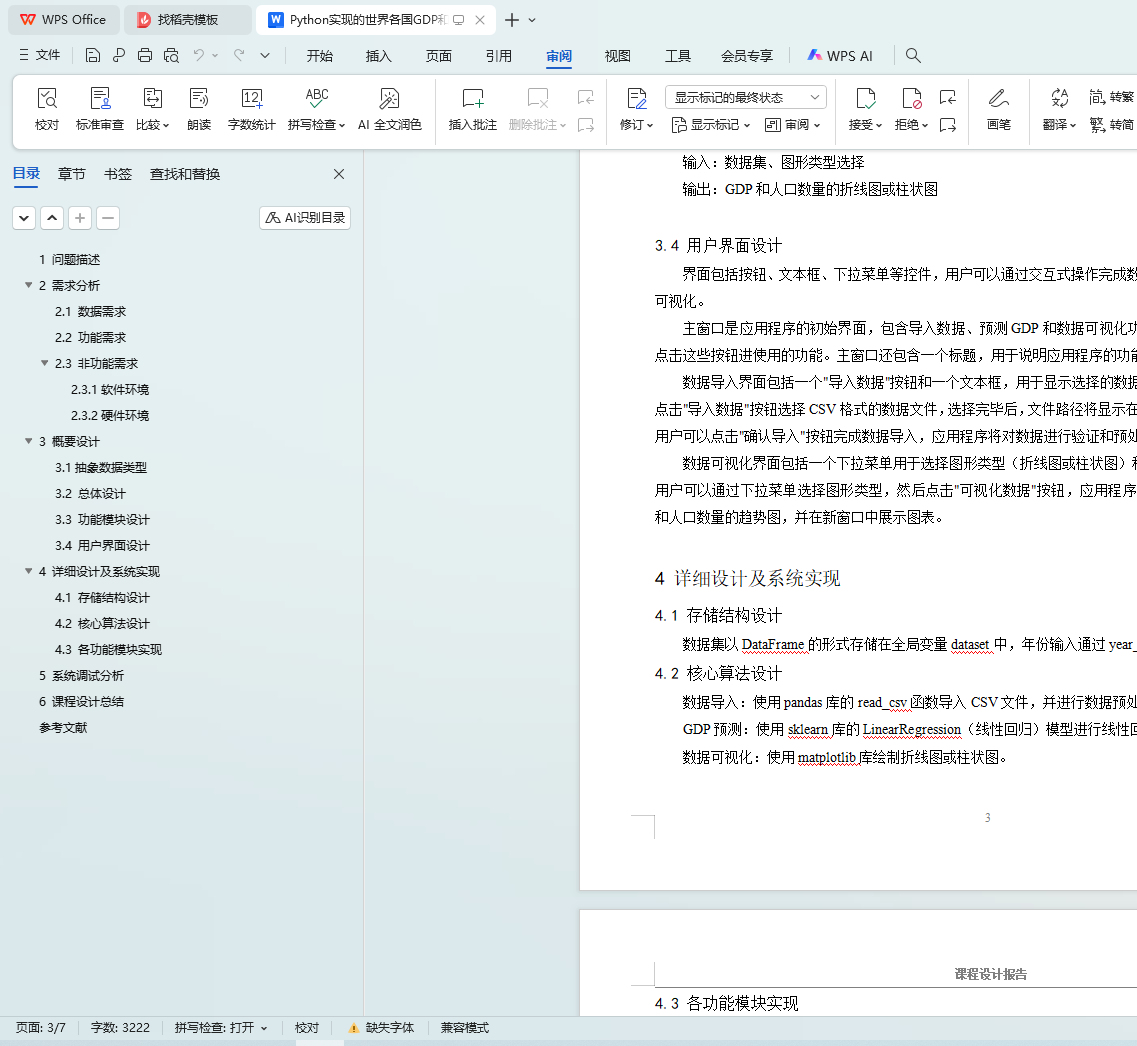The image size is (1137, 1046).
Task: Click the outline minus demote button
Action: point(108,217)
